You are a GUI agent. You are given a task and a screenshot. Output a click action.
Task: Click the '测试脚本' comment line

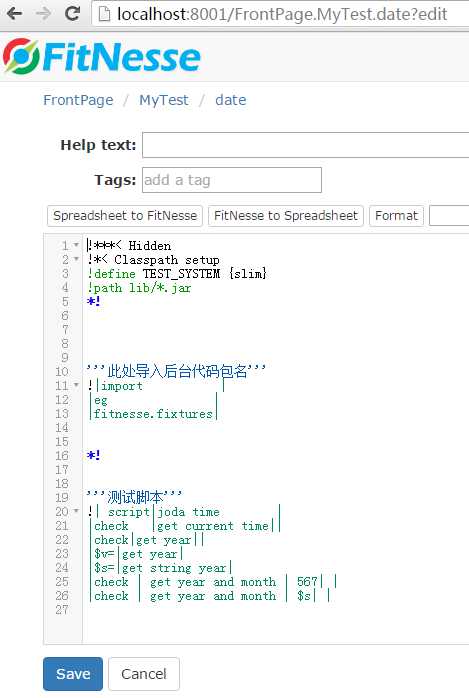click(x=134, y=497)
